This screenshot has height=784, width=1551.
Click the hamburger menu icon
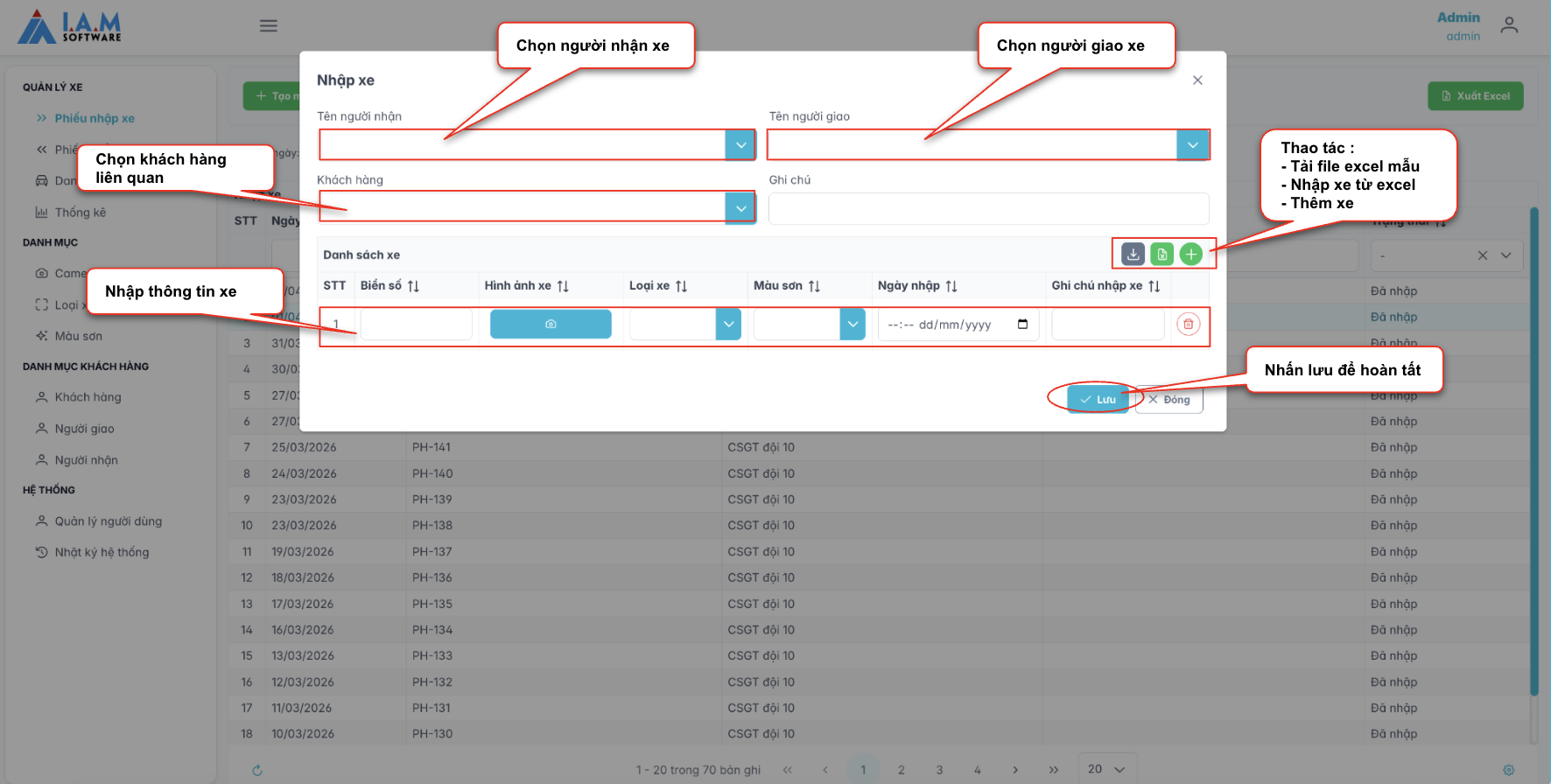[x=269, y=26]
